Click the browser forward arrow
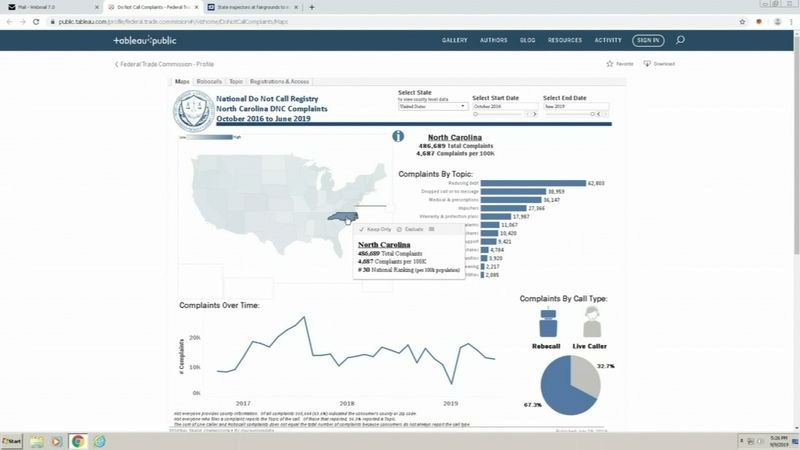Screen dimensions: 800x450 point(22,21)
